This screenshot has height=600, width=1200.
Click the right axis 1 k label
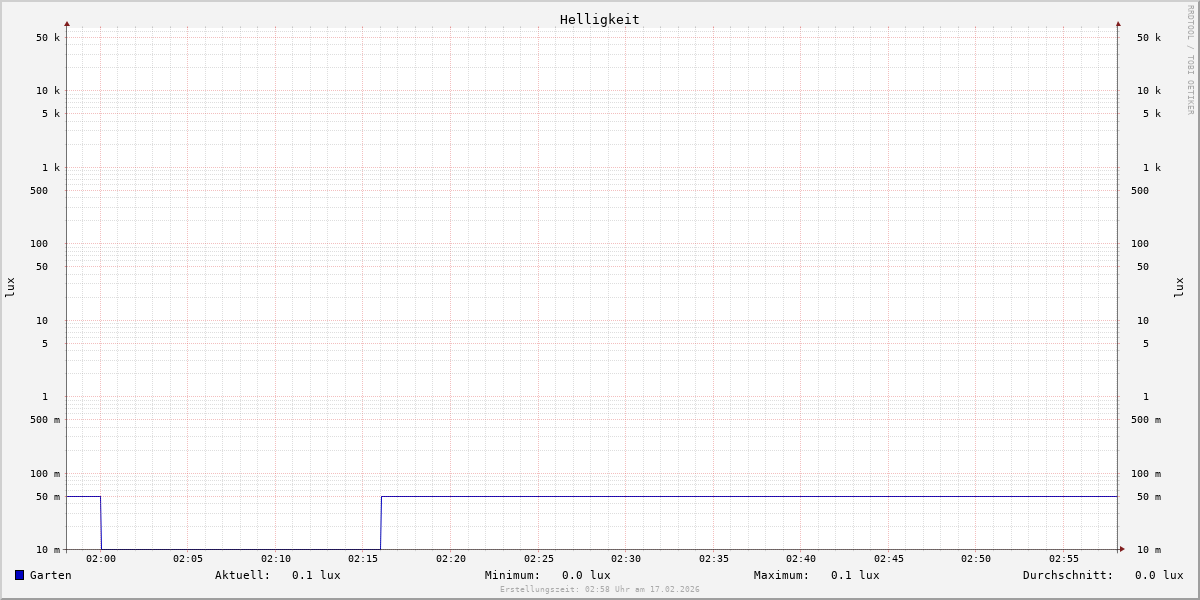tap(1152, 168)
